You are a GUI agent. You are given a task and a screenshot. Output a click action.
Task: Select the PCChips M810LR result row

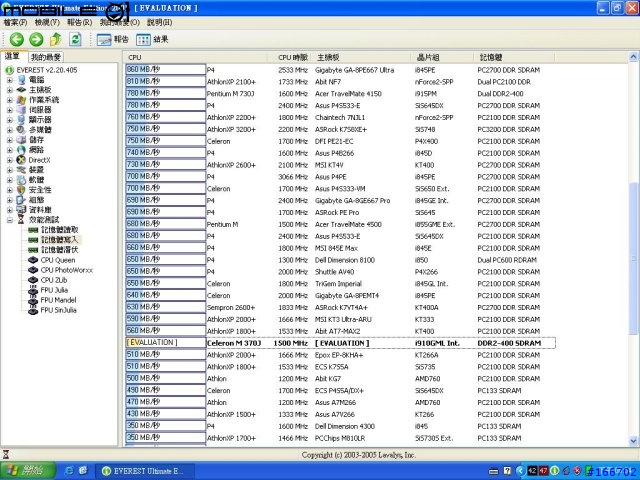[x=340, y=438]
